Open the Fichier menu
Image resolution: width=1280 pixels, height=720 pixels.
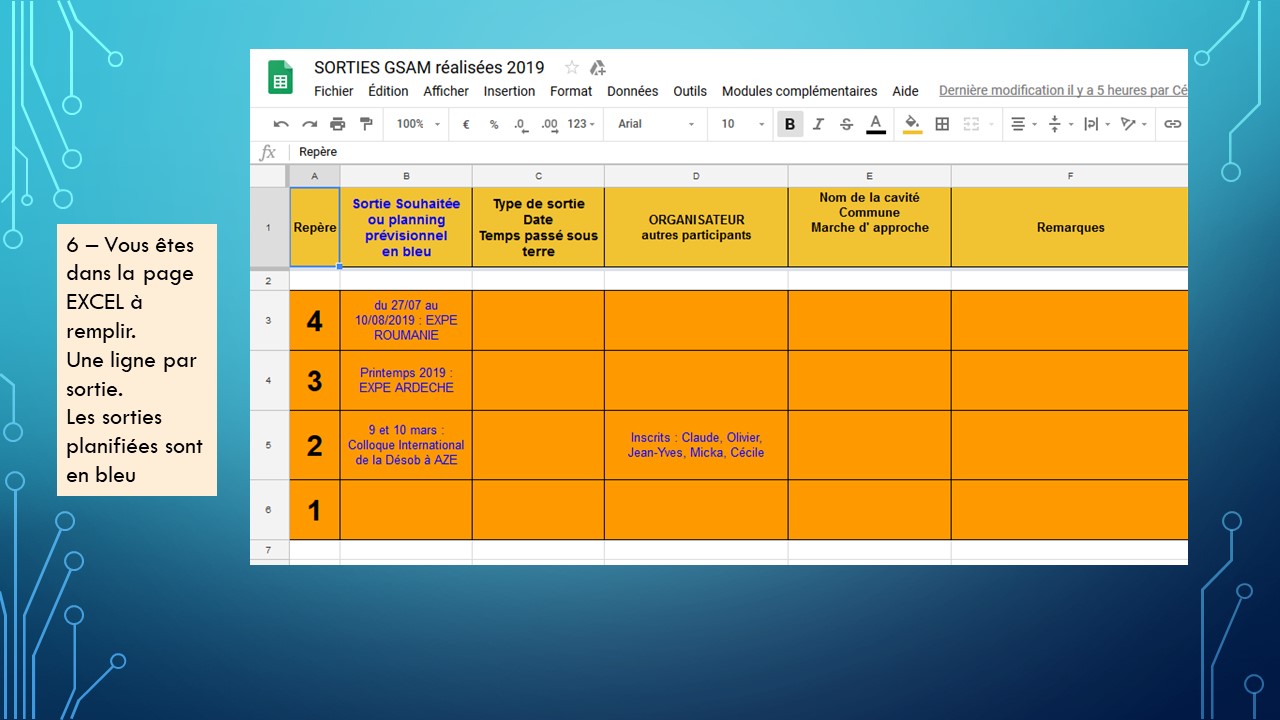coord(334,91)
